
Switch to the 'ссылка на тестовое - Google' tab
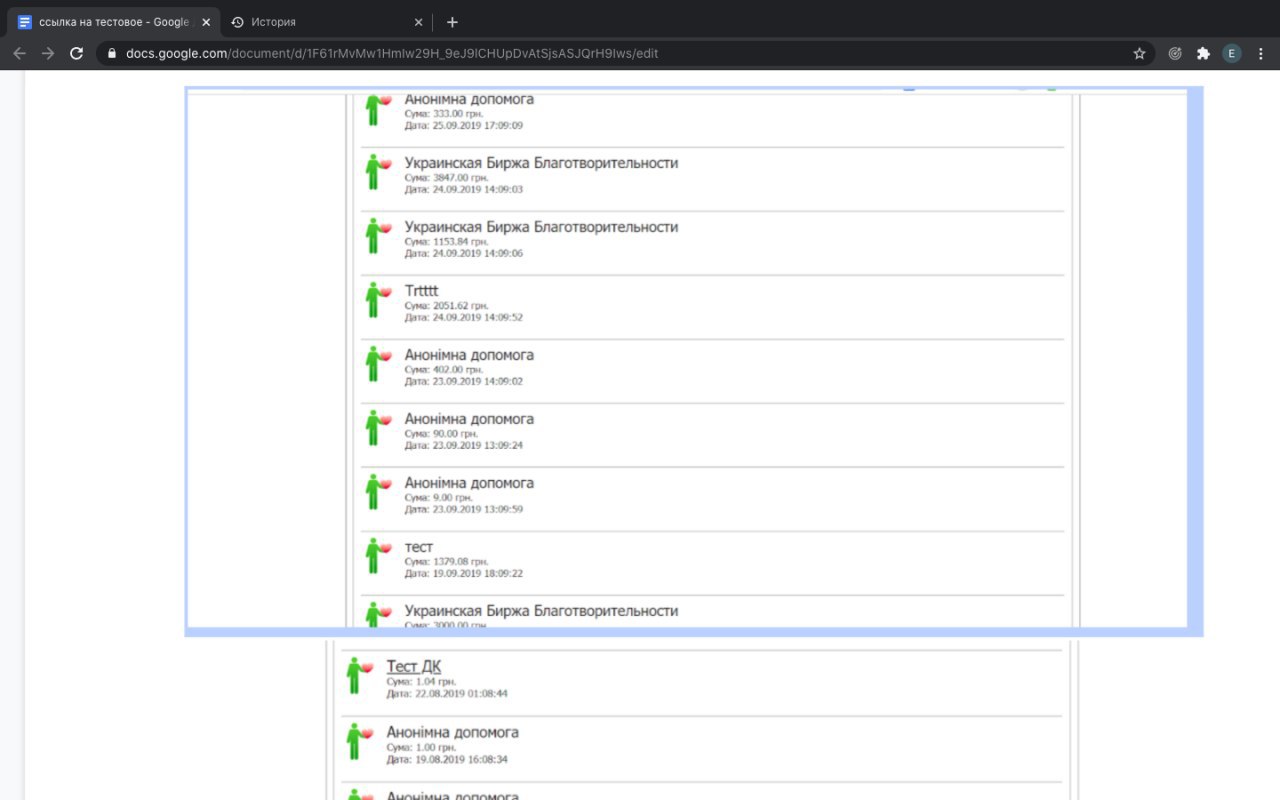[x=113, y=22]
